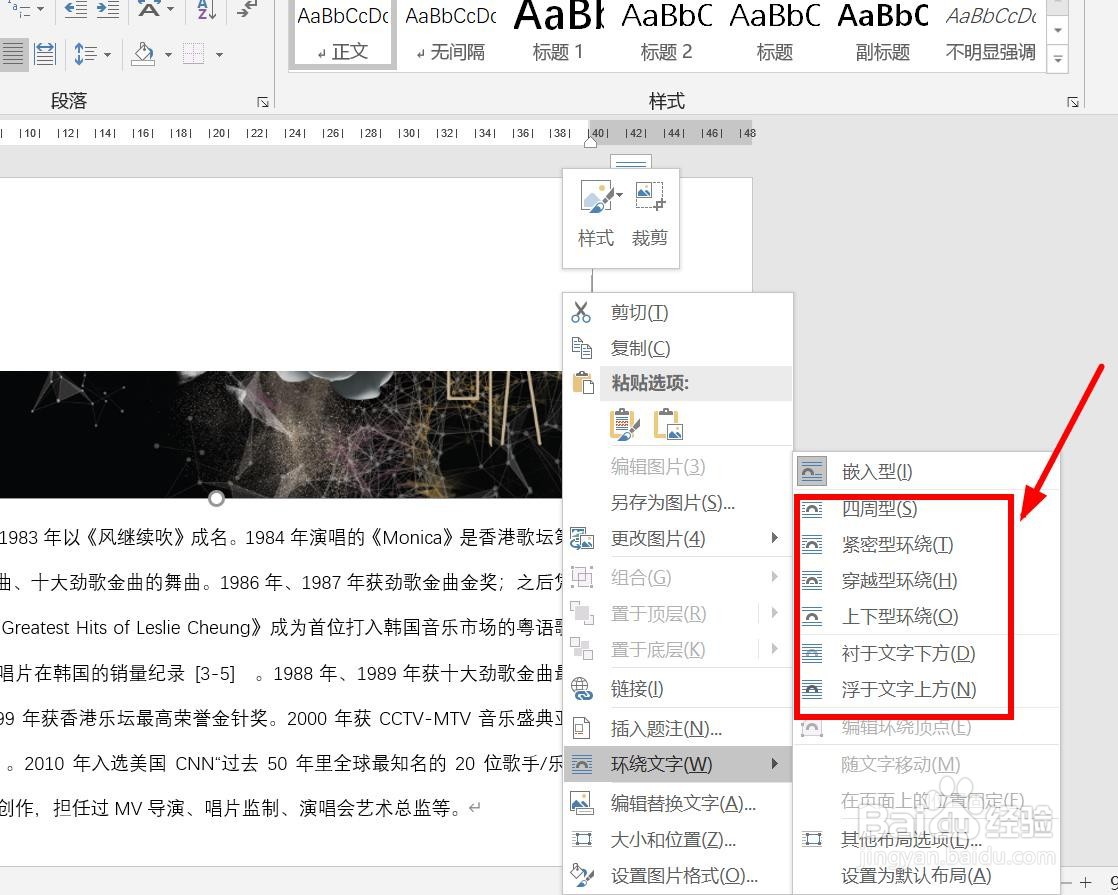The image size is (1118, 895).
Task: Select the 裁剪 (Crop) icon above the menu
Action: click(649, 197)
